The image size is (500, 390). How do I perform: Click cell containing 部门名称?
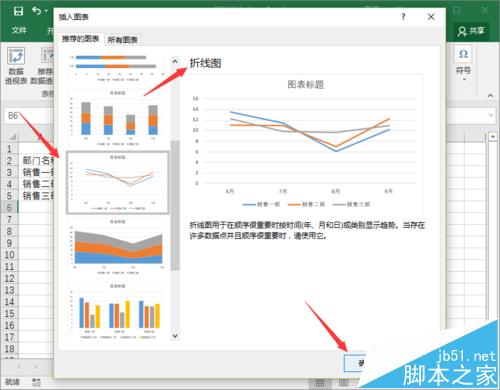pos(37,161)
